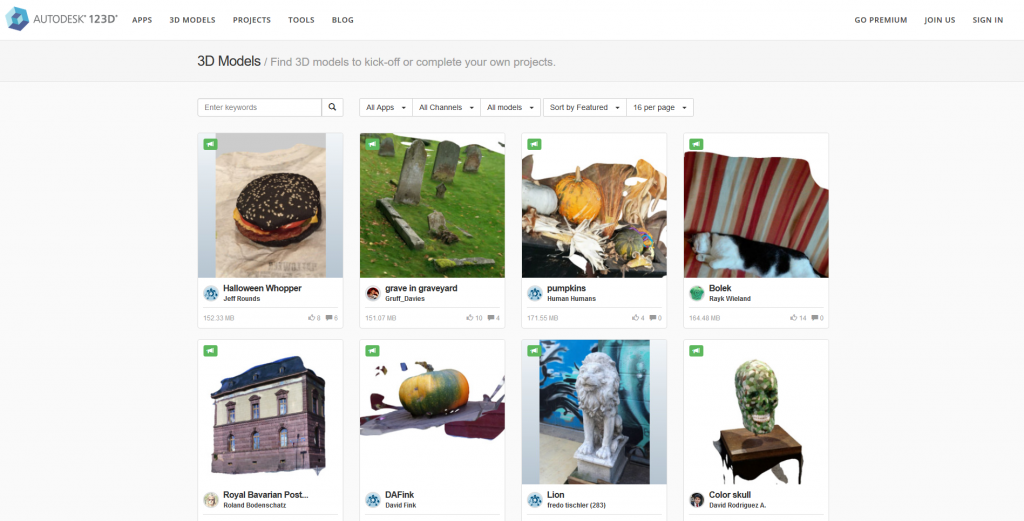Open the 16 per page dropdown

tap(659, 107)
